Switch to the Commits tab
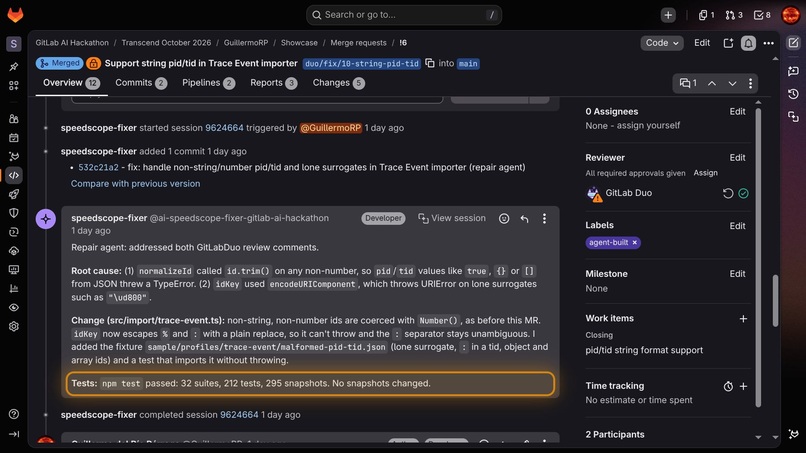The height and width of the screenshot is (453, 806). pos(141,83)
